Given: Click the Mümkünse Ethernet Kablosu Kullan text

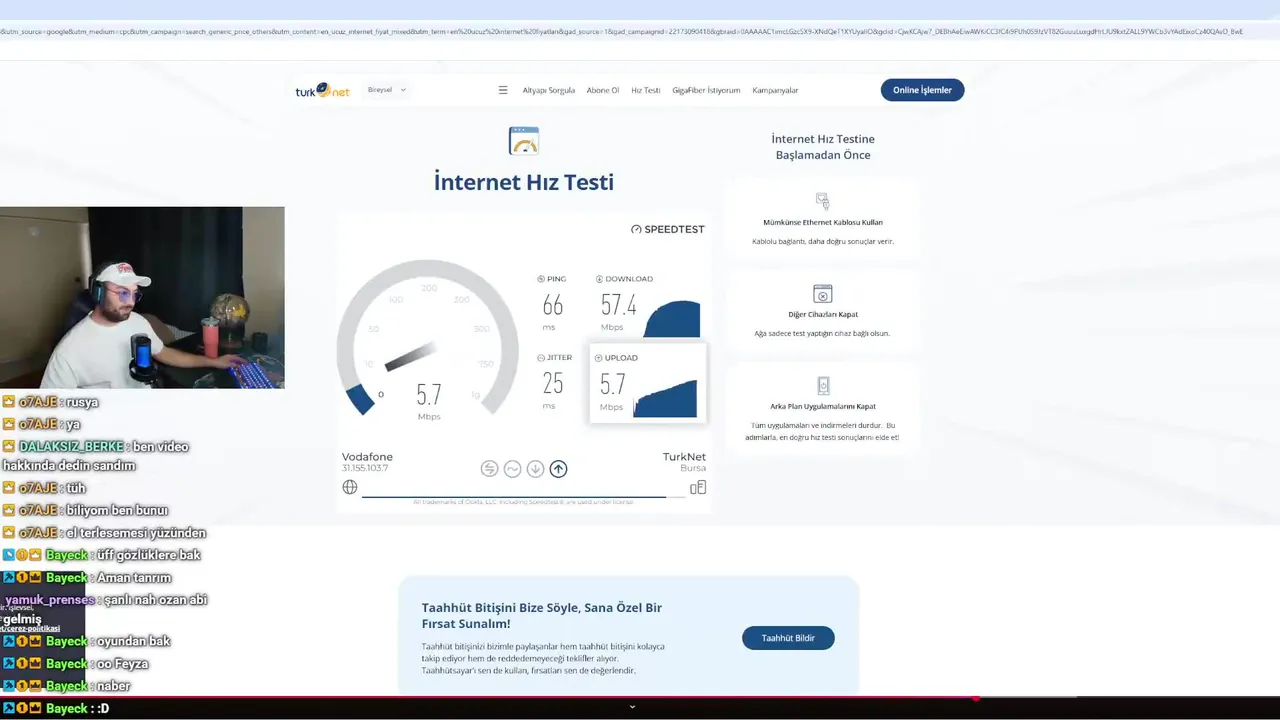Looking at the screenshot, I should pos(823,222).
